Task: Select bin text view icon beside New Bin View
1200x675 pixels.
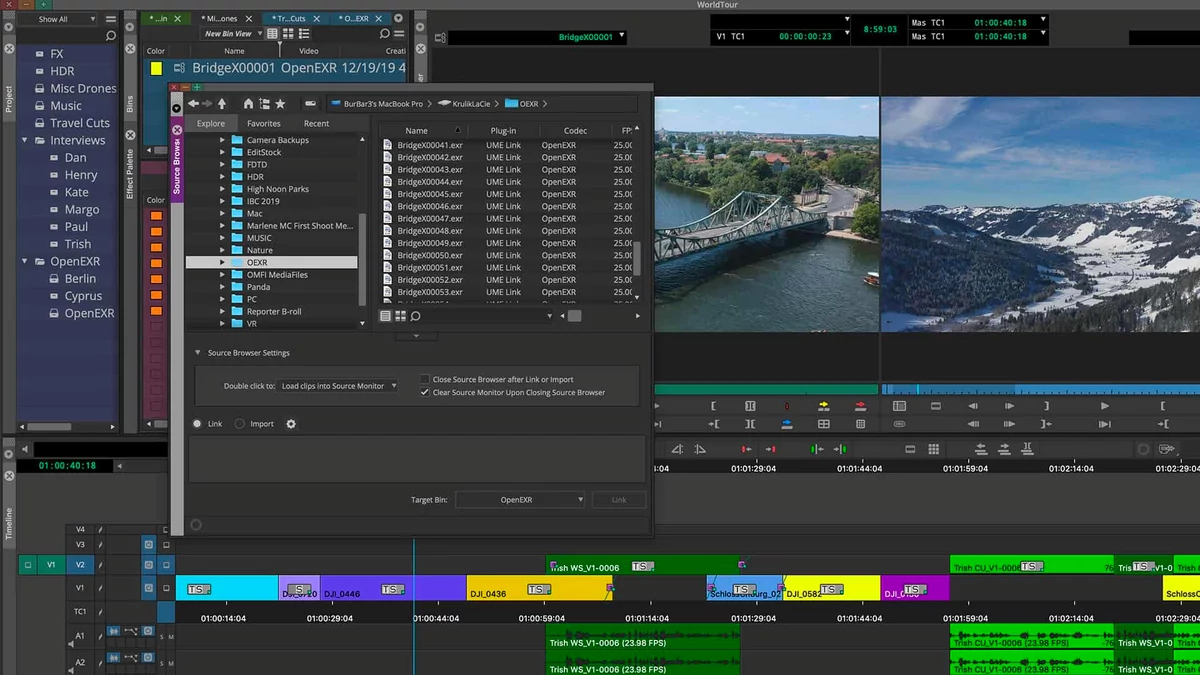Action: (272, 33)
